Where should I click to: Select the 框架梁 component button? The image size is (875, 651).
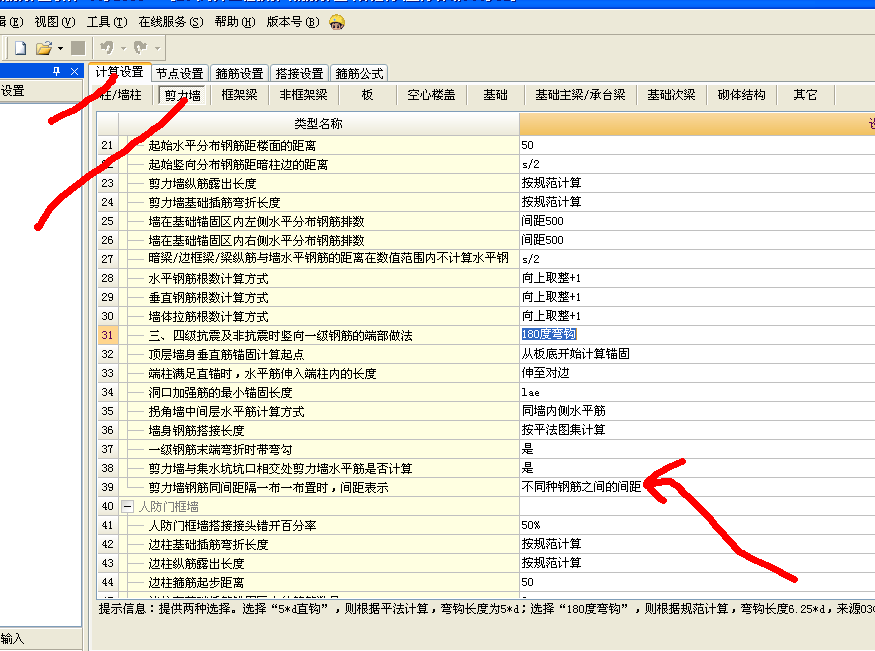pyautogui.click(x=239, y=95)
